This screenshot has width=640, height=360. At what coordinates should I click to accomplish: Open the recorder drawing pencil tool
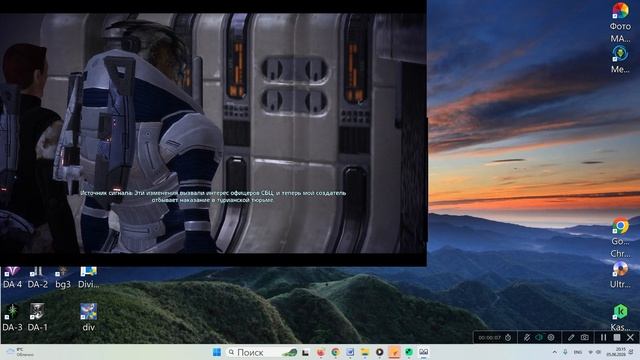coord(571,338)
